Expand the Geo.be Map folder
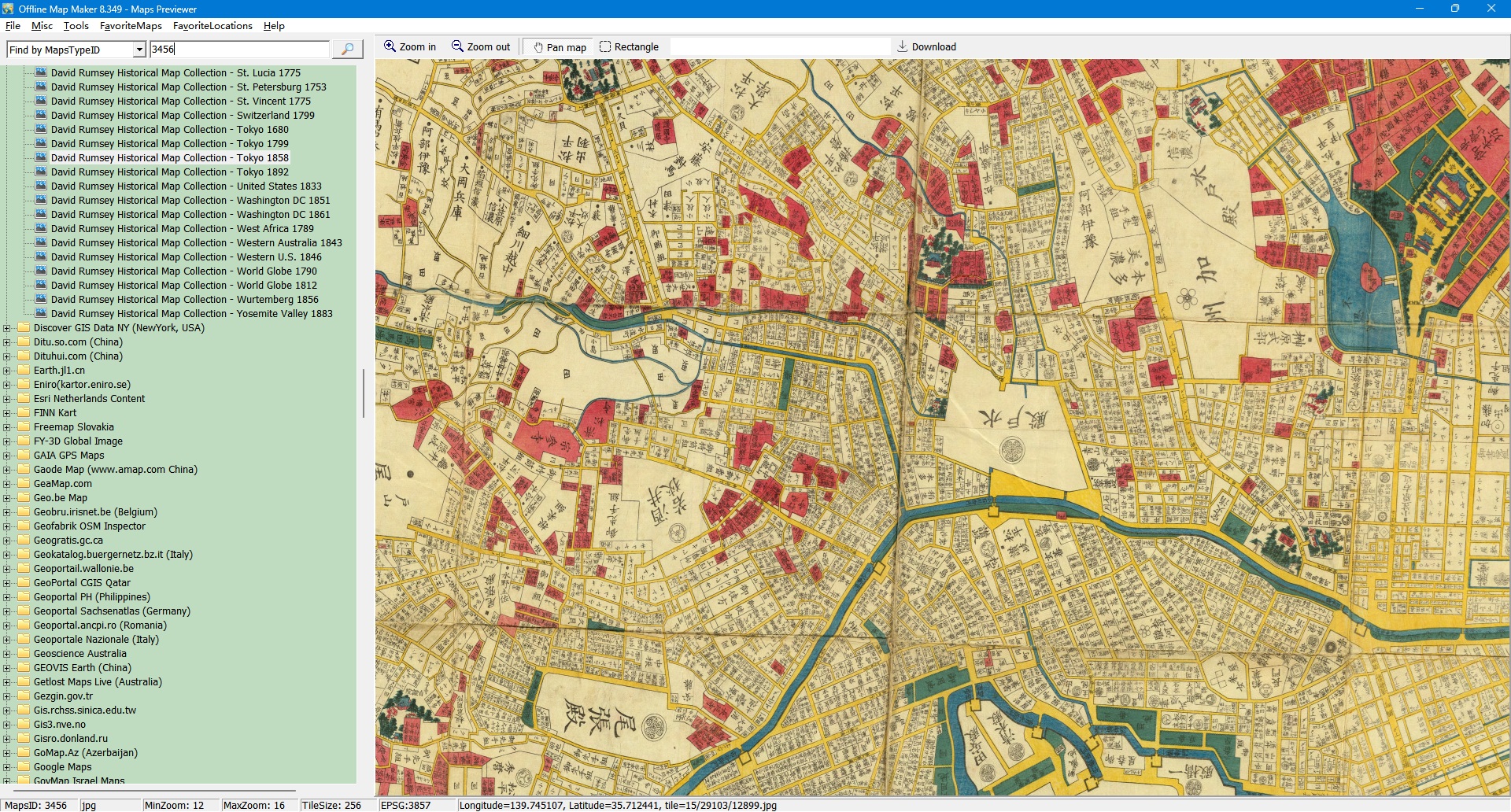 [x=7, y=498]
